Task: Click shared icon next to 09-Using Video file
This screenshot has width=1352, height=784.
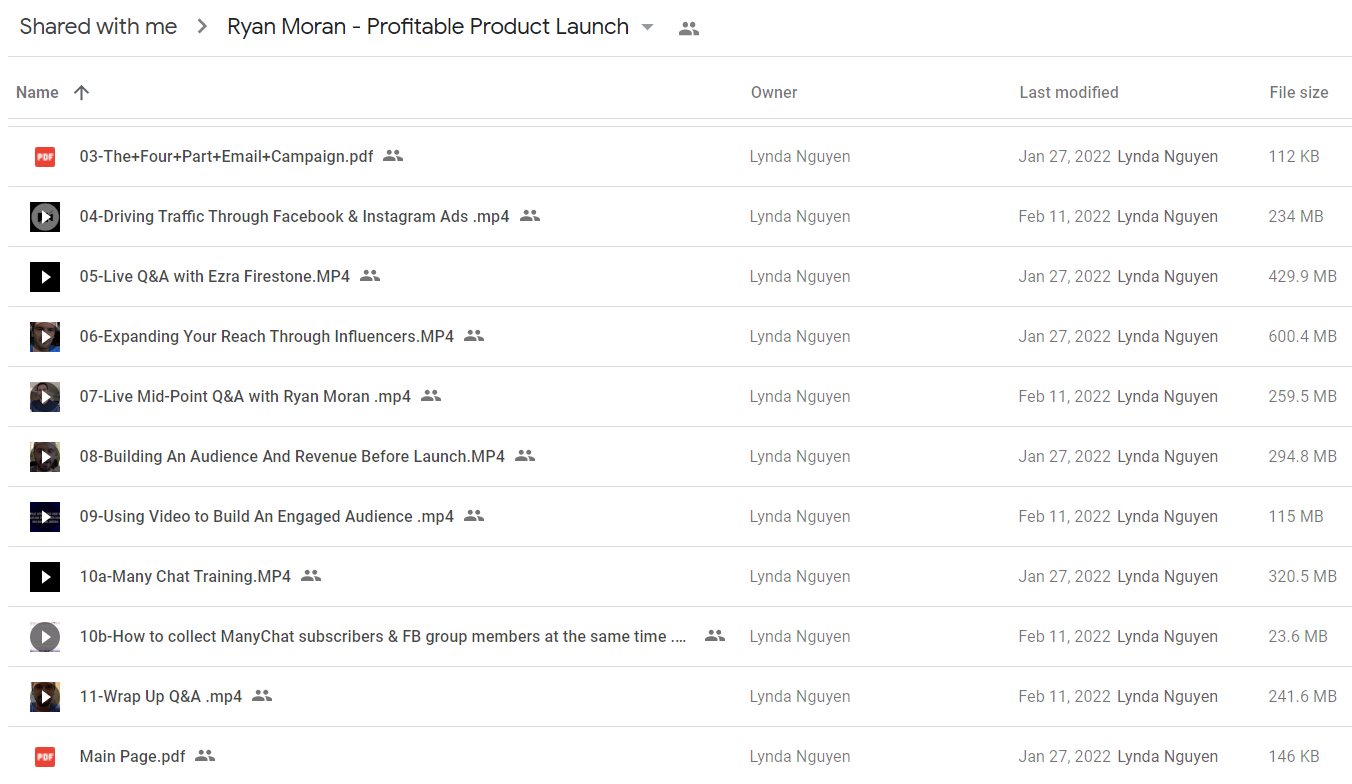Action: 474,516
